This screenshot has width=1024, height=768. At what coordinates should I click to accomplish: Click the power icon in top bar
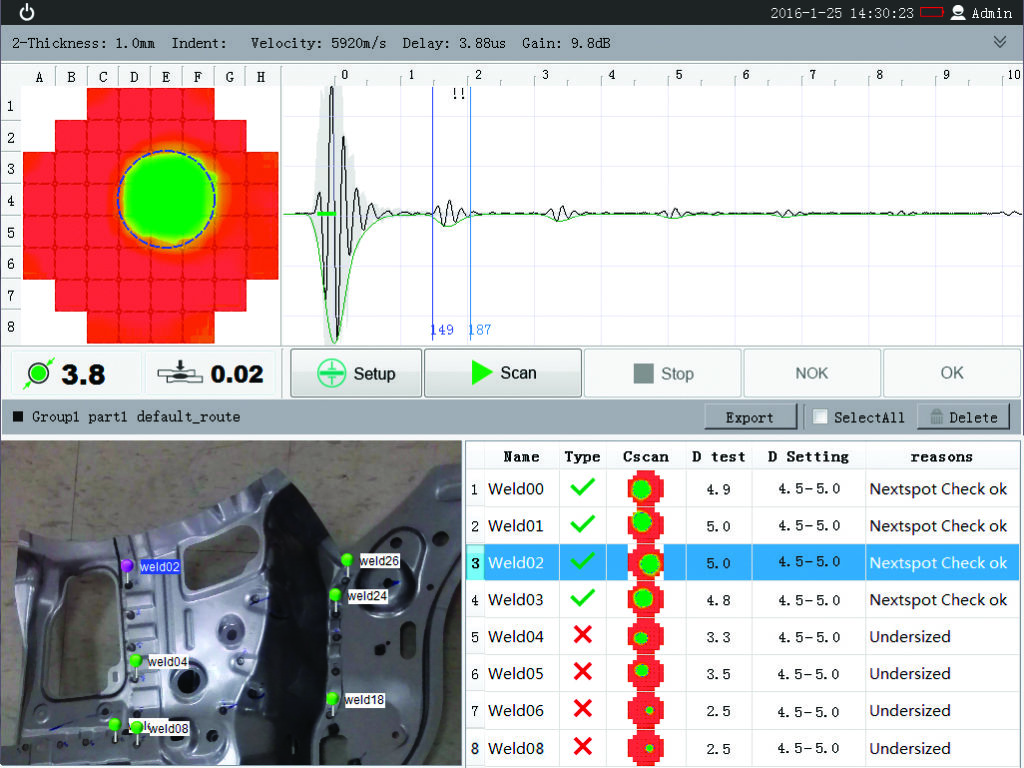[27, 12]
